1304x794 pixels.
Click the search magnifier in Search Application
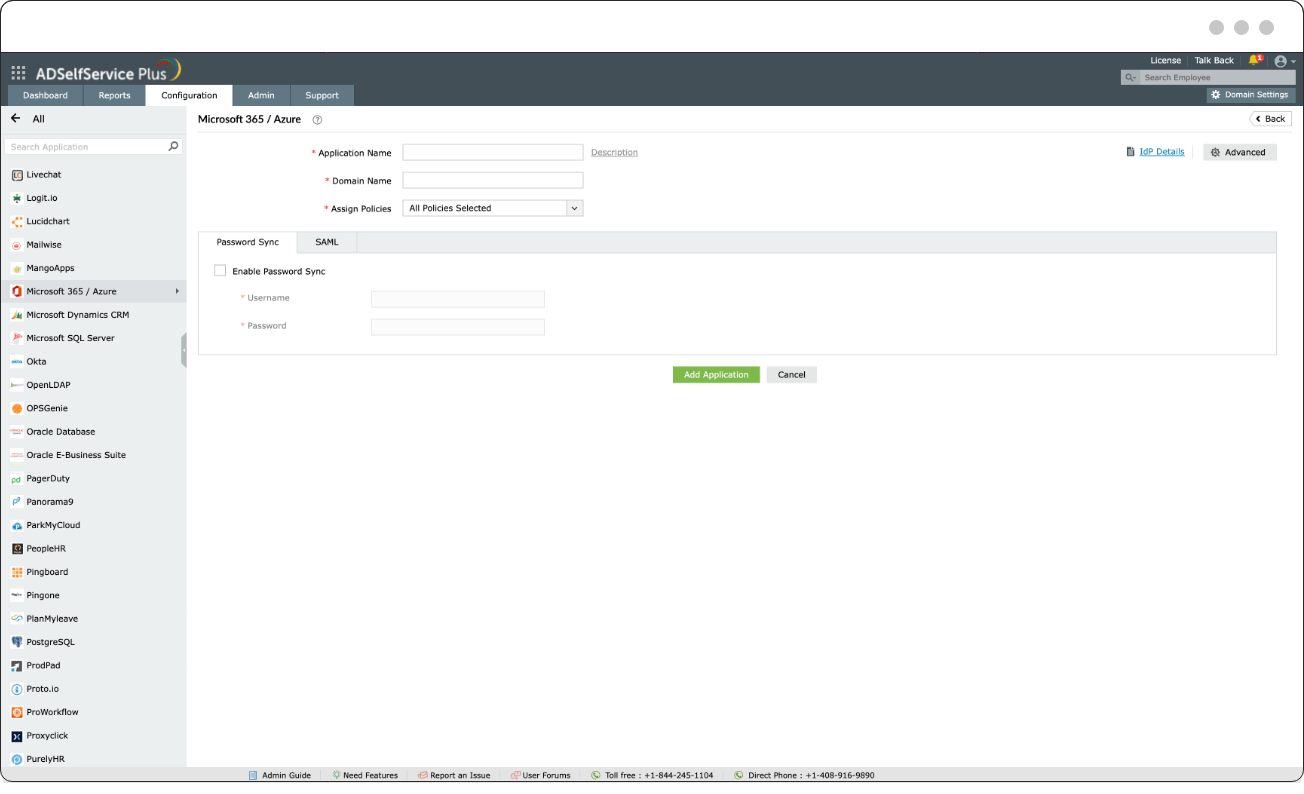(174, 147)
